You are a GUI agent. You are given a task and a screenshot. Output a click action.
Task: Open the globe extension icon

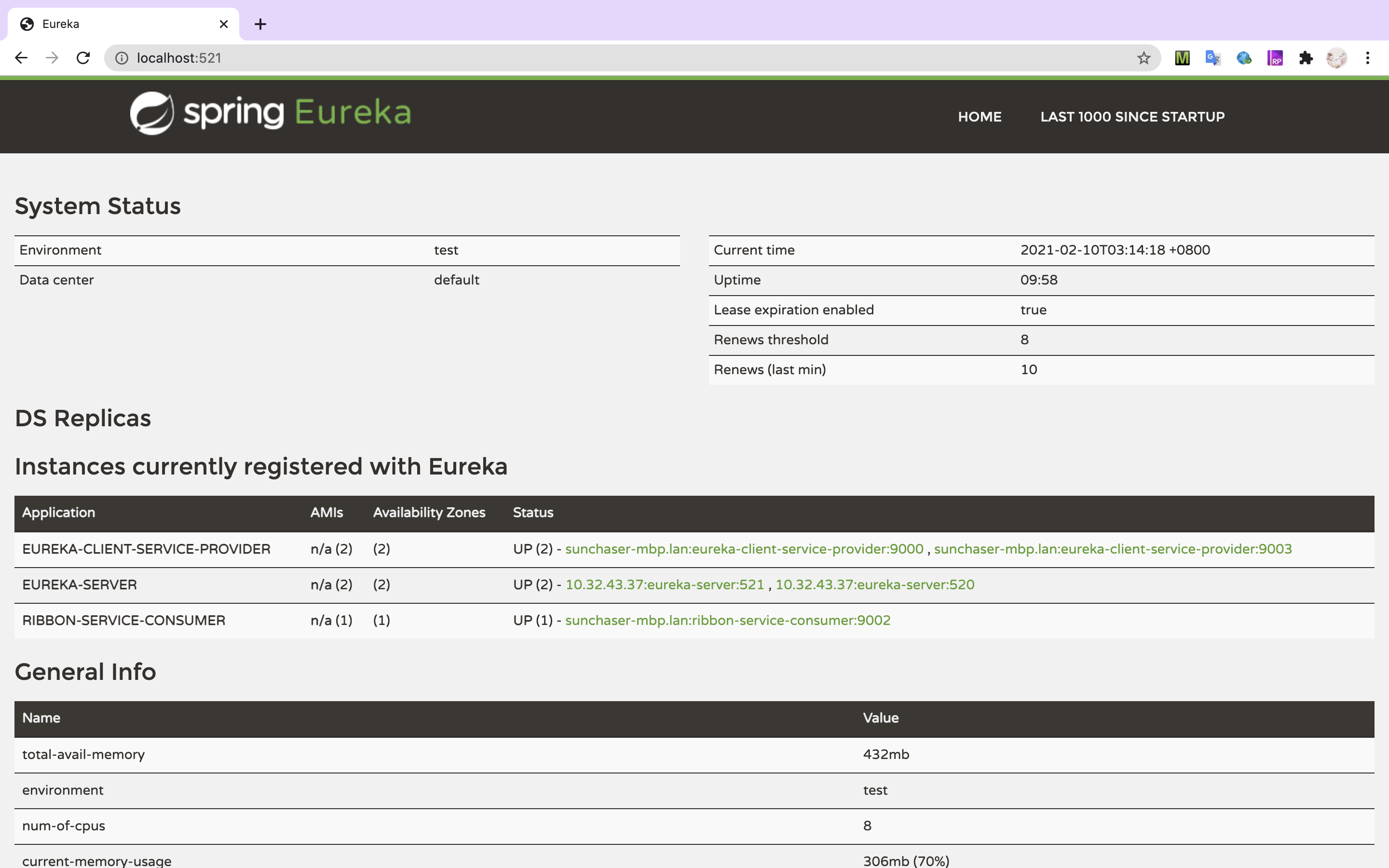1244,58
